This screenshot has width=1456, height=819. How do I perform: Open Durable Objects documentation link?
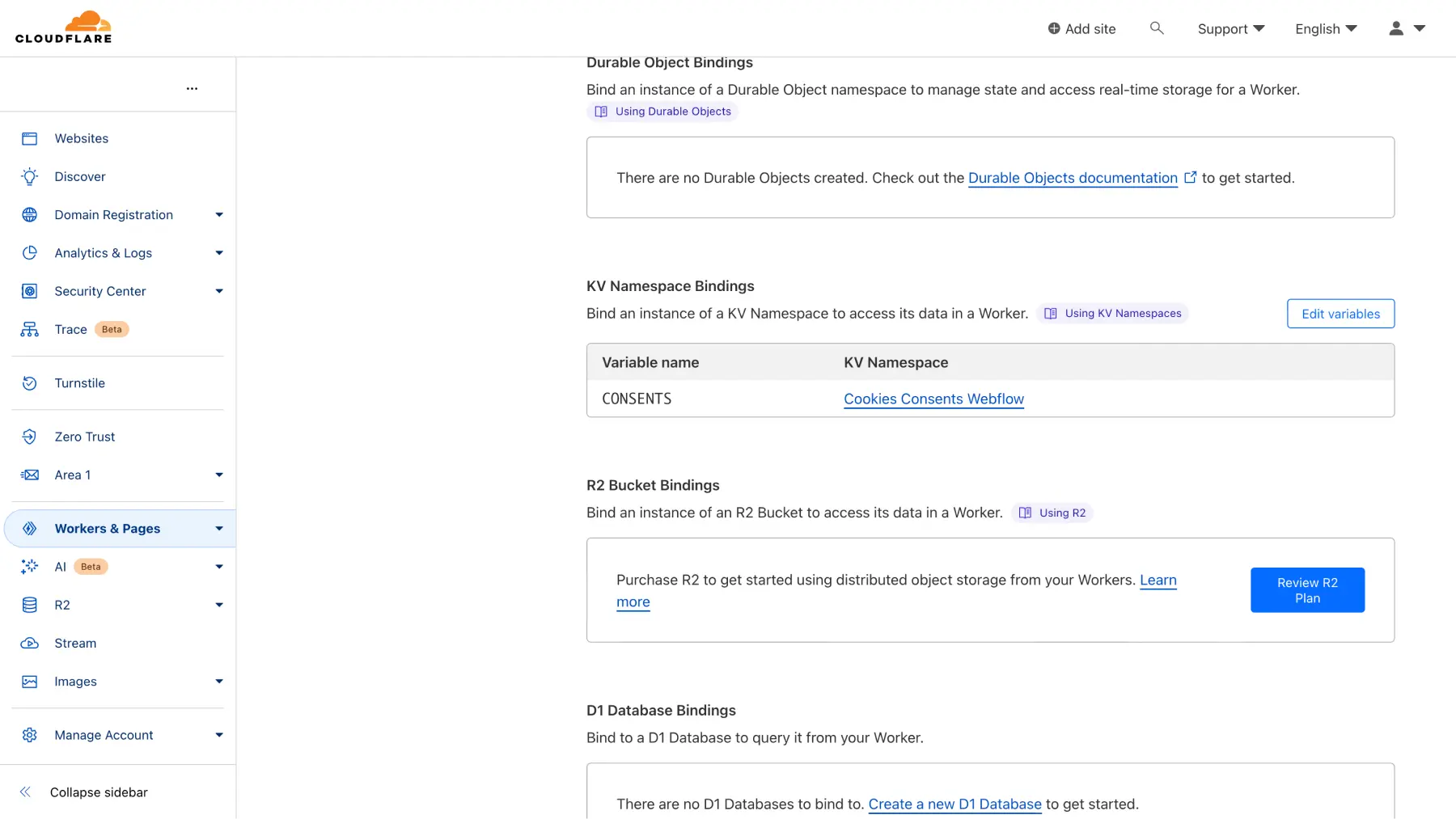click(1073, 178)
